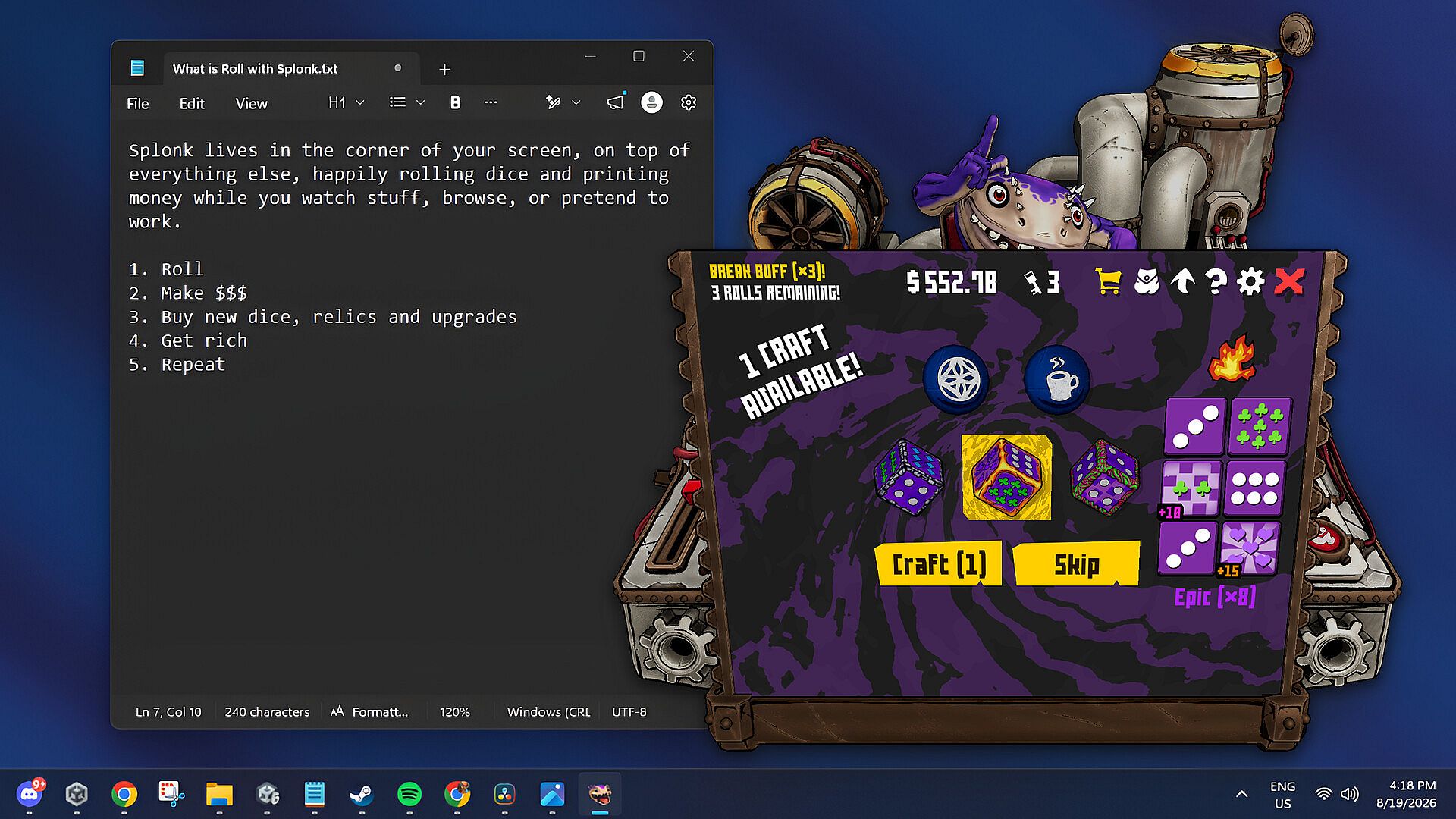Open the Edit menu in Notepad
This screenshot has width=1456, height=819.
(192, 103)
